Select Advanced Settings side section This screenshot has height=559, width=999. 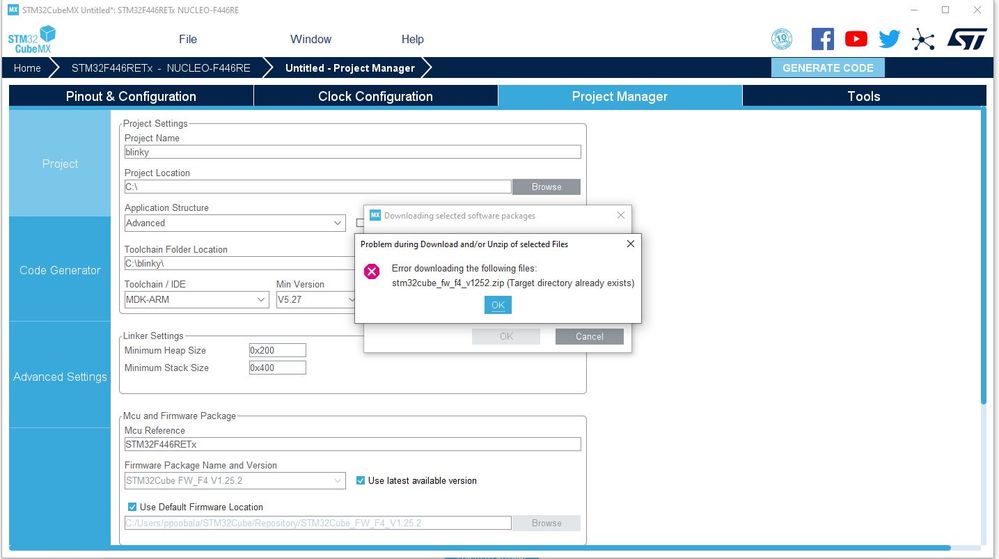tap(60, 377)
